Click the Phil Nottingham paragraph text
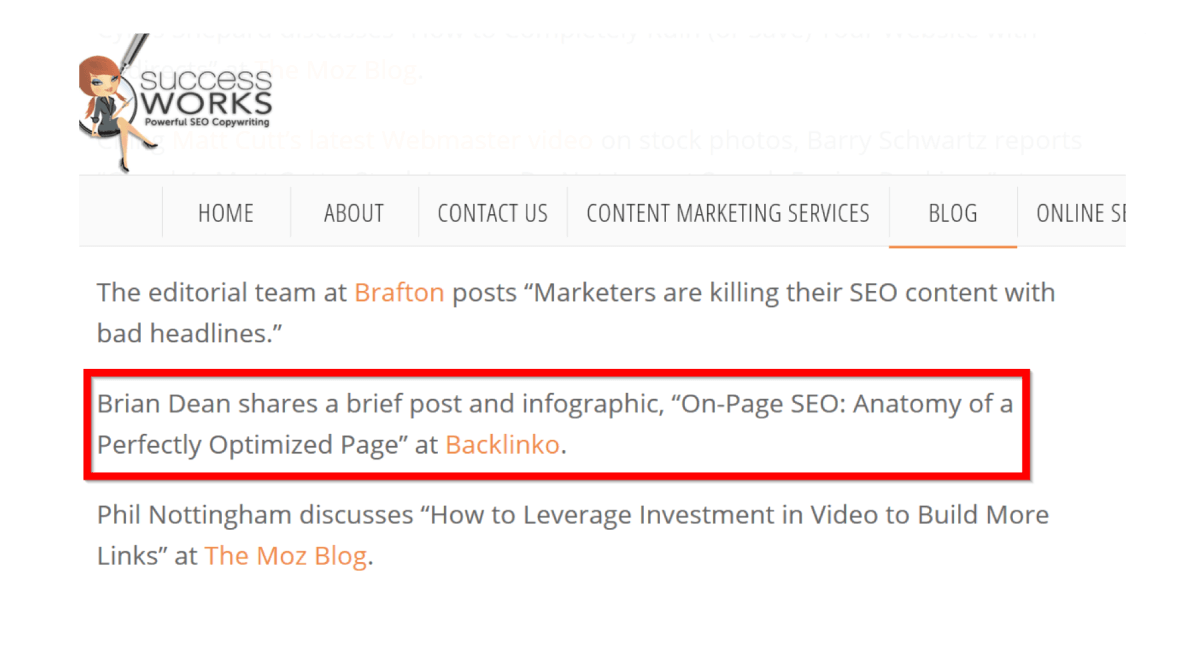Viewport: 1200px width, 650px height. (573, 536)
